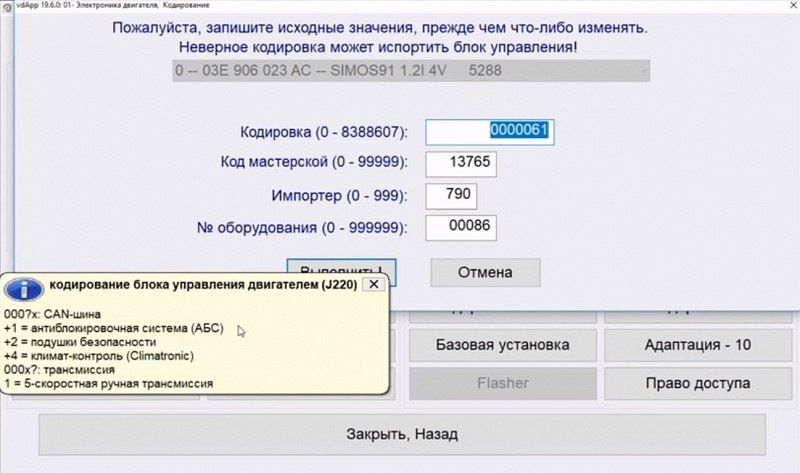
Task: Click the vdApp window title bar
Action: pos(400,6)
